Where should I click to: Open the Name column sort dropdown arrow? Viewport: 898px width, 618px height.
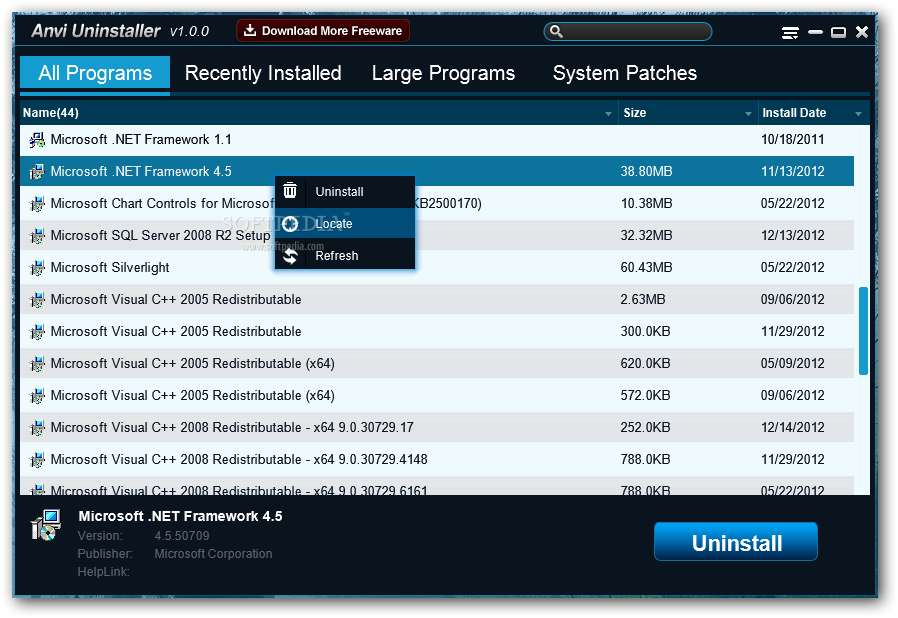[608, 114]
